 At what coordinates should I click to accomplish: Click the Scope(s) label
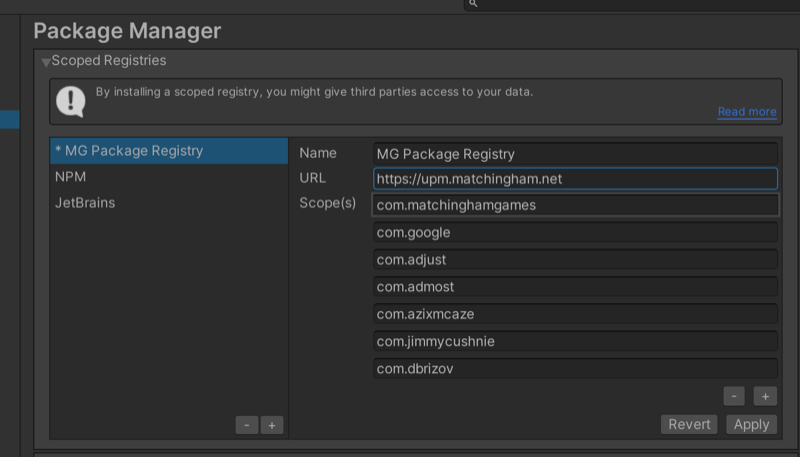tap(328, 203)
